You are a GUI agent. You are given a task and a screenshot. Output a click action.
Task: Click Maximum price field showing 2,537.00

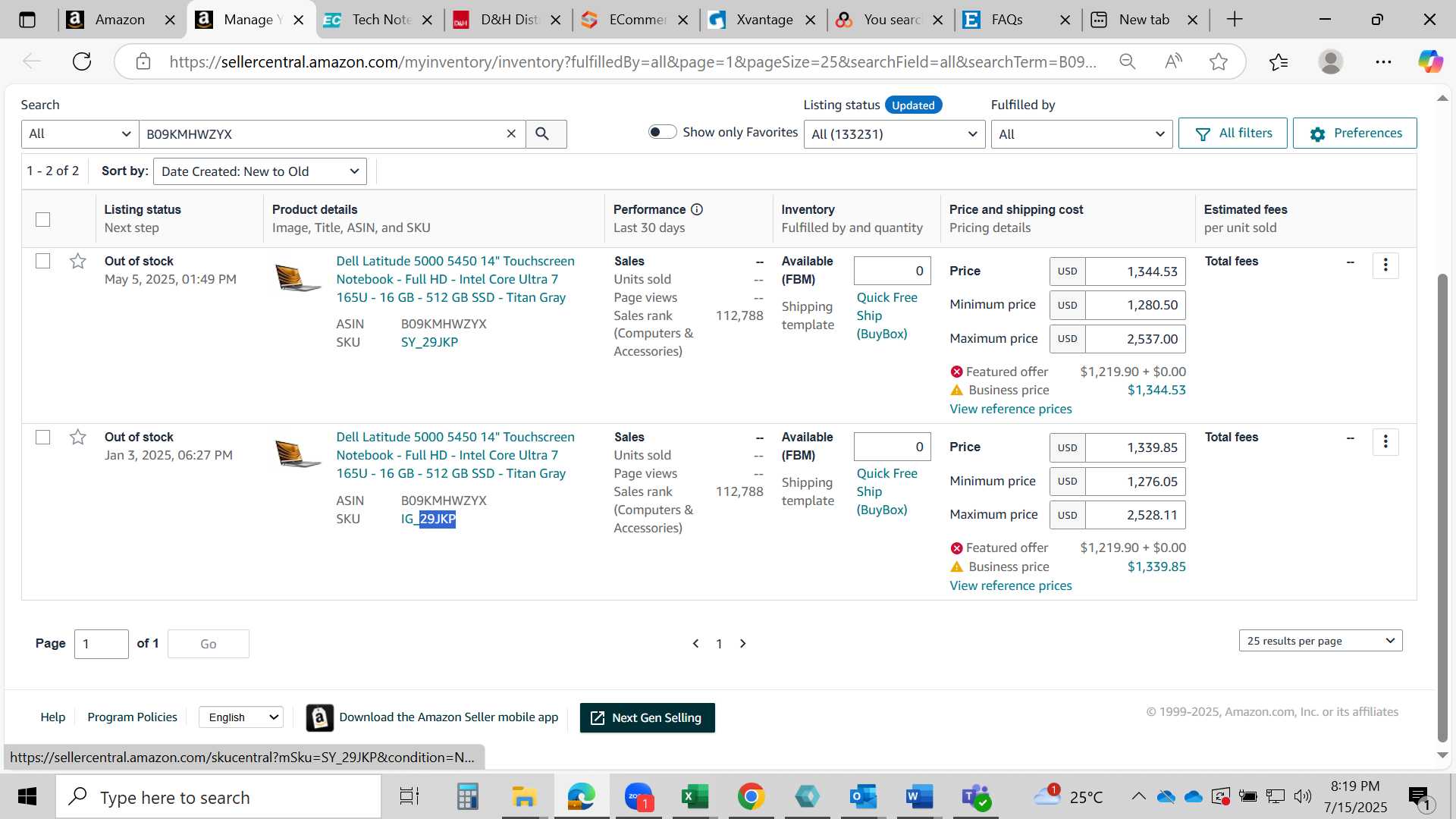click(x=1135, y=339)
